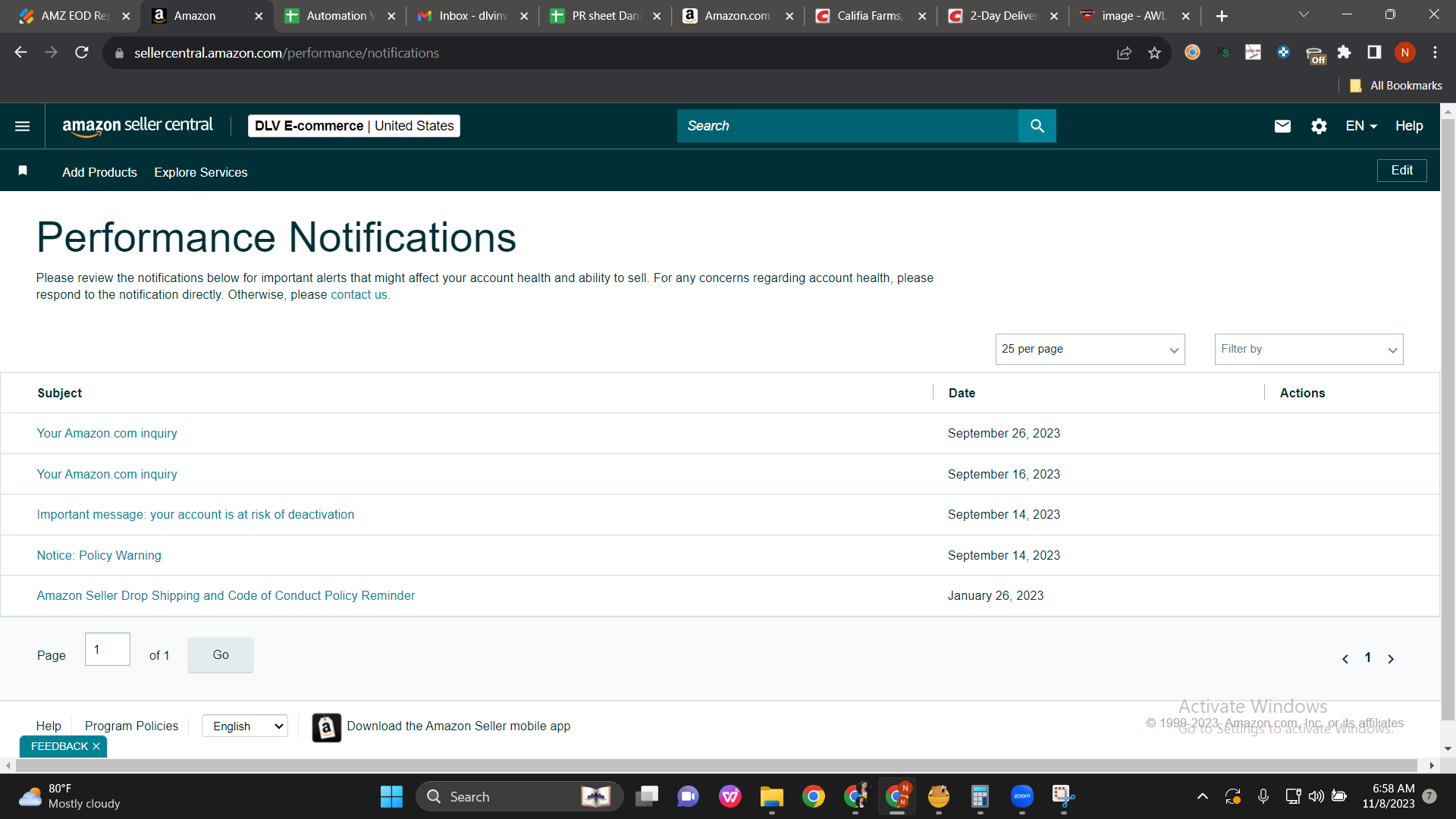
Task: Open the taskbar clock and date
Action: click(x=1389, y=796)
